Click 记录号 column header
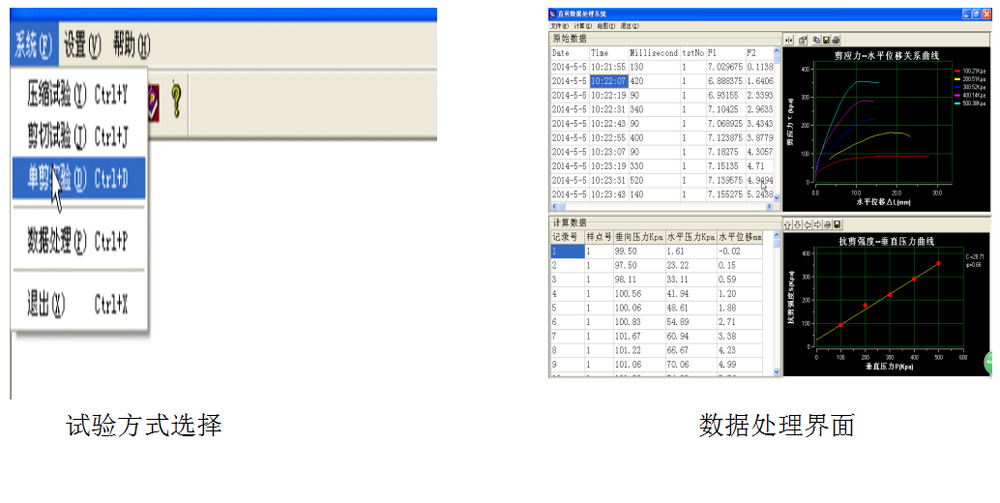 (567, 237)
